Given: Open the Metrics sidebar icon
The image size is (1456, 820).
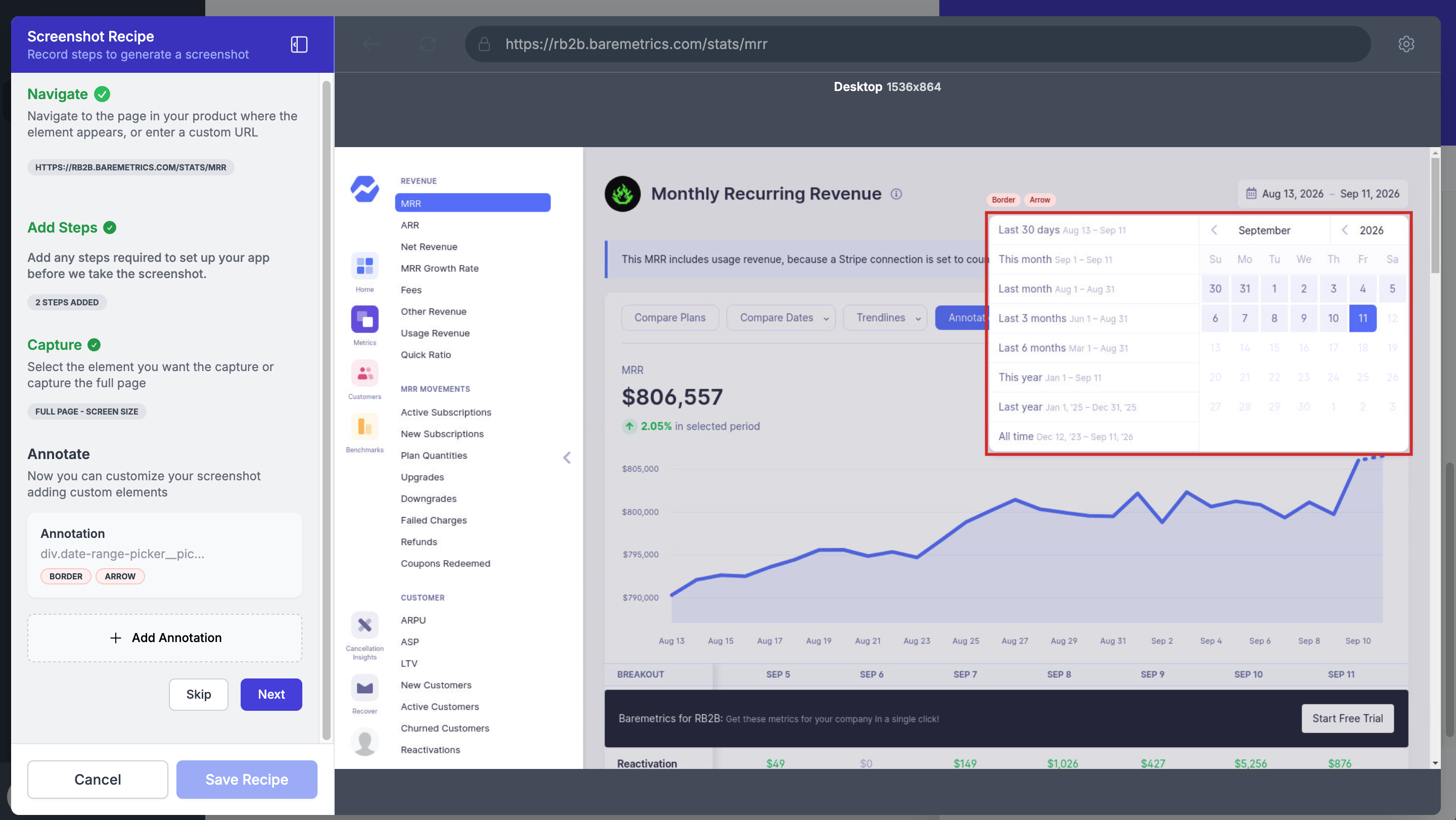Looking at the screenshot, I should coord(365,320).
